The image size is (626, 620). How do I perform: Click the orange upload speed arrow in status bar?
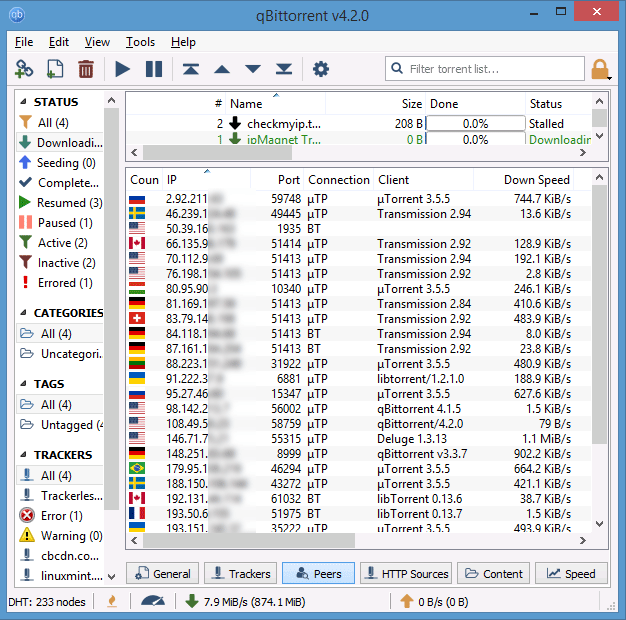(x=407, y=601)
